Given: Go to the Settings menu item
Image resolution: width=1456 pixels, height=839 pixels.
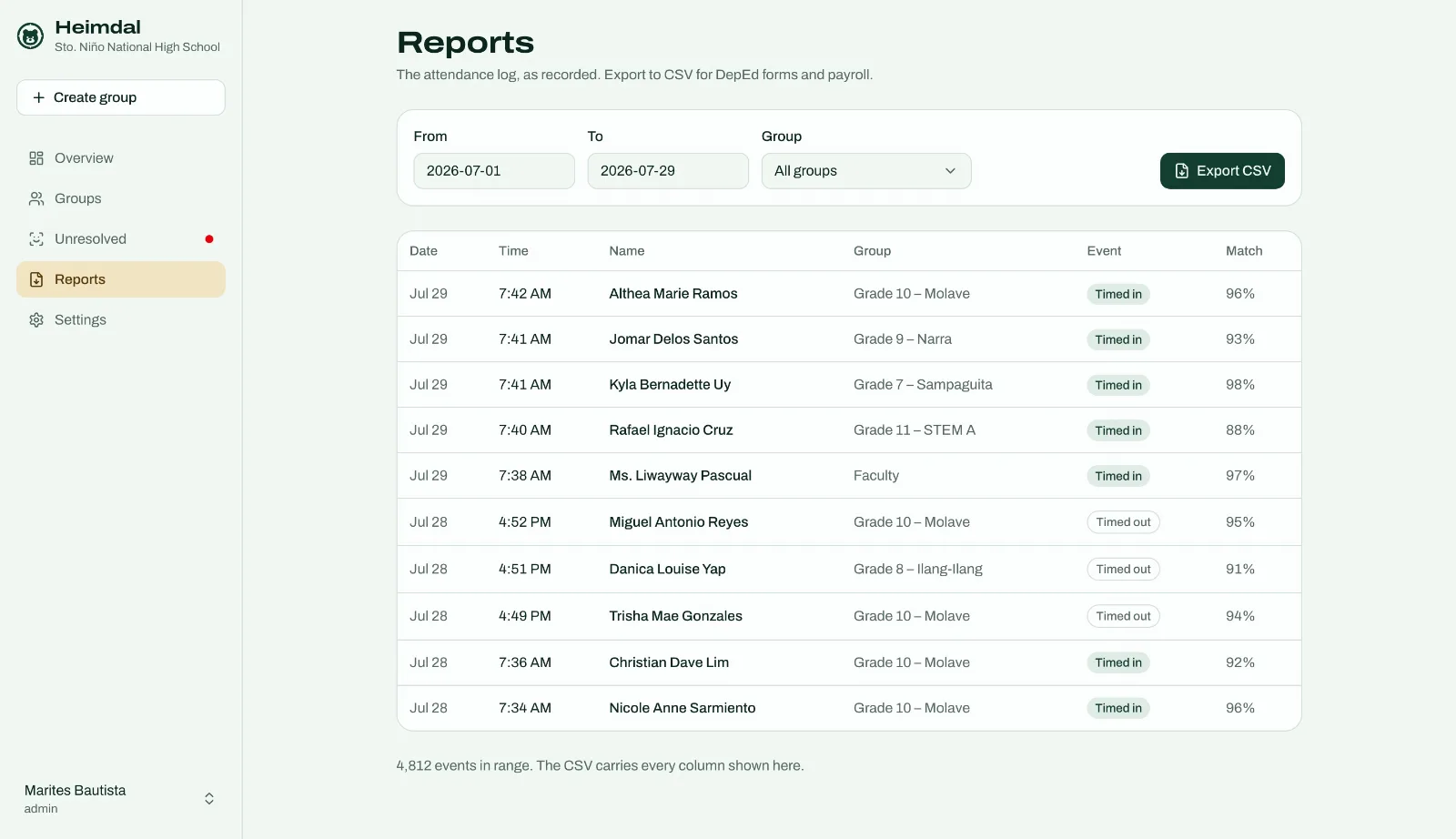Looking at the screenshot, I should point(121,320).
